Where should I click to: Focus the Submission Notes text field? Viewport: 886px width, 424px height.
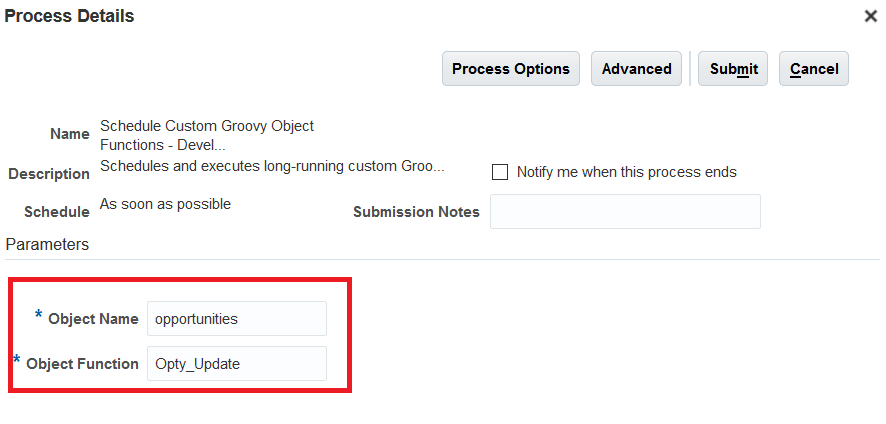625,211
